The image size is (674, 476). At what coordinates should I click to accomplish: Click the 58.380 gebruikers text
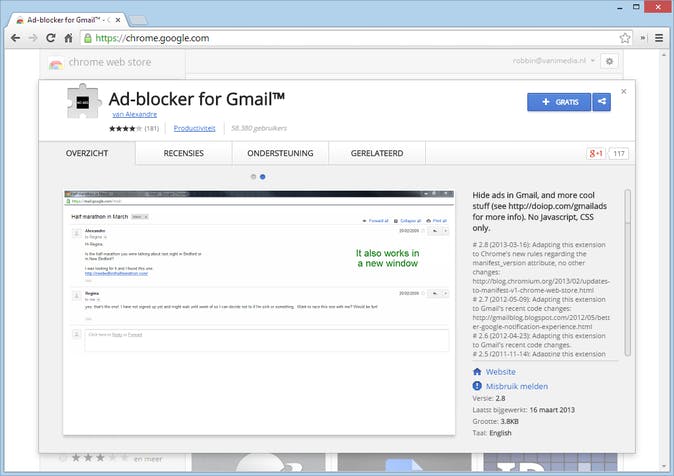pyautogui.click(x=259, y=128)
